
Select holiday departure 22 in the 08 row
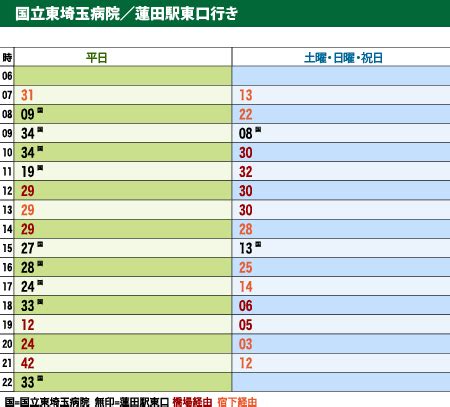coord(246,114)
